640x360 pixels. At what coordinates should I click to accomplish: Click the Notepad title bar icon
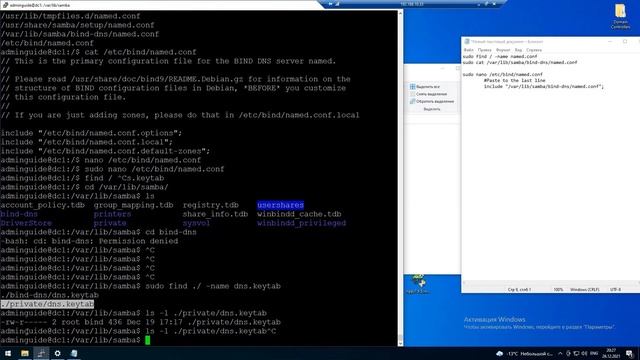(x=467, y=42)
